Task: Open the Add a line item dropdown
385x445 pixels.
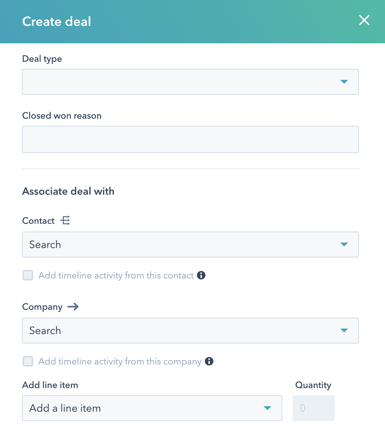Action: pyautogui.click(x=152, y=408)
